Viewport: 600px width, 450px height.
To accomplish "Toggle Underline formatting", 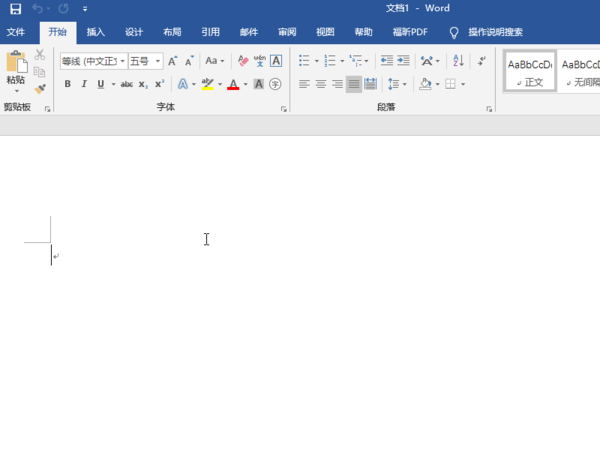I will pyautogui.click(x=101, y=84).
